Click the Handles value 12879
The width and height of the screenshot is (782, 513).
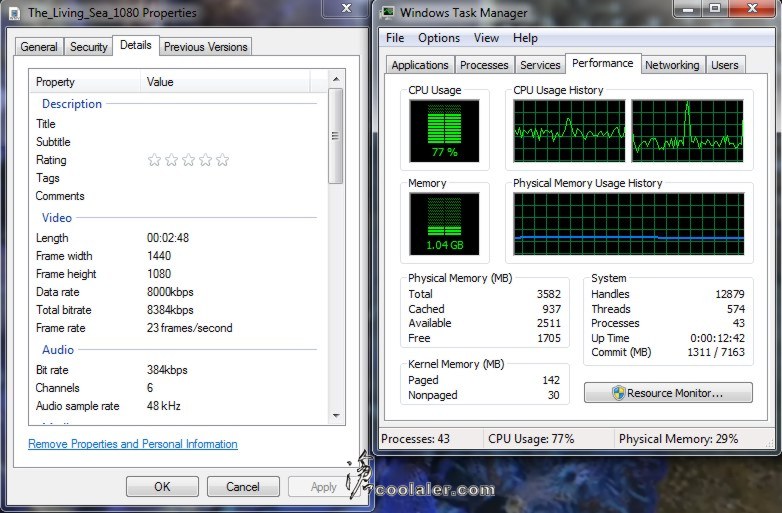coord(730,294)
